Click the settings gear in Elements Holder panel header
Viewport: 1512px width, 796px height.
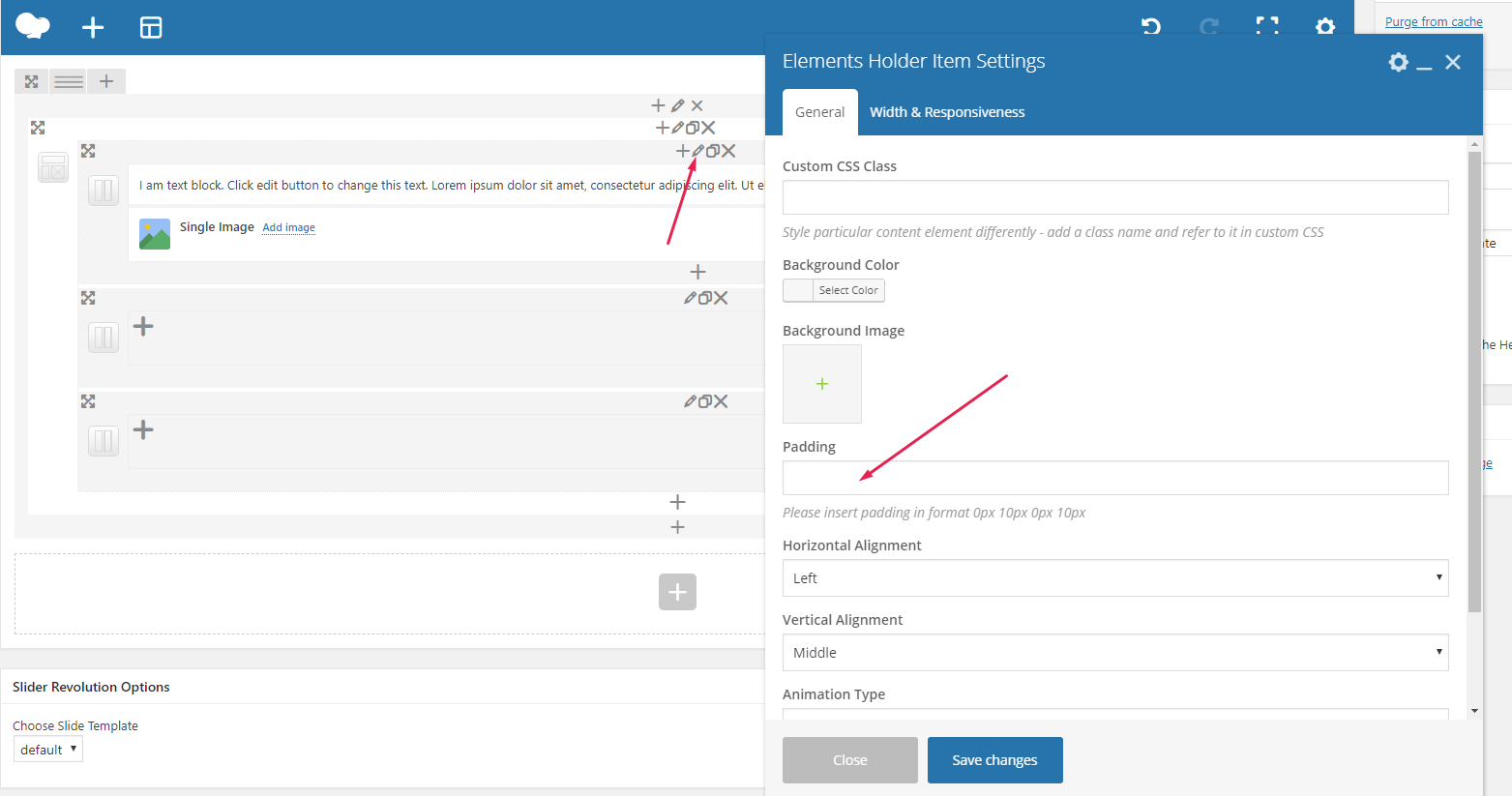click(x=1398, y=62)
